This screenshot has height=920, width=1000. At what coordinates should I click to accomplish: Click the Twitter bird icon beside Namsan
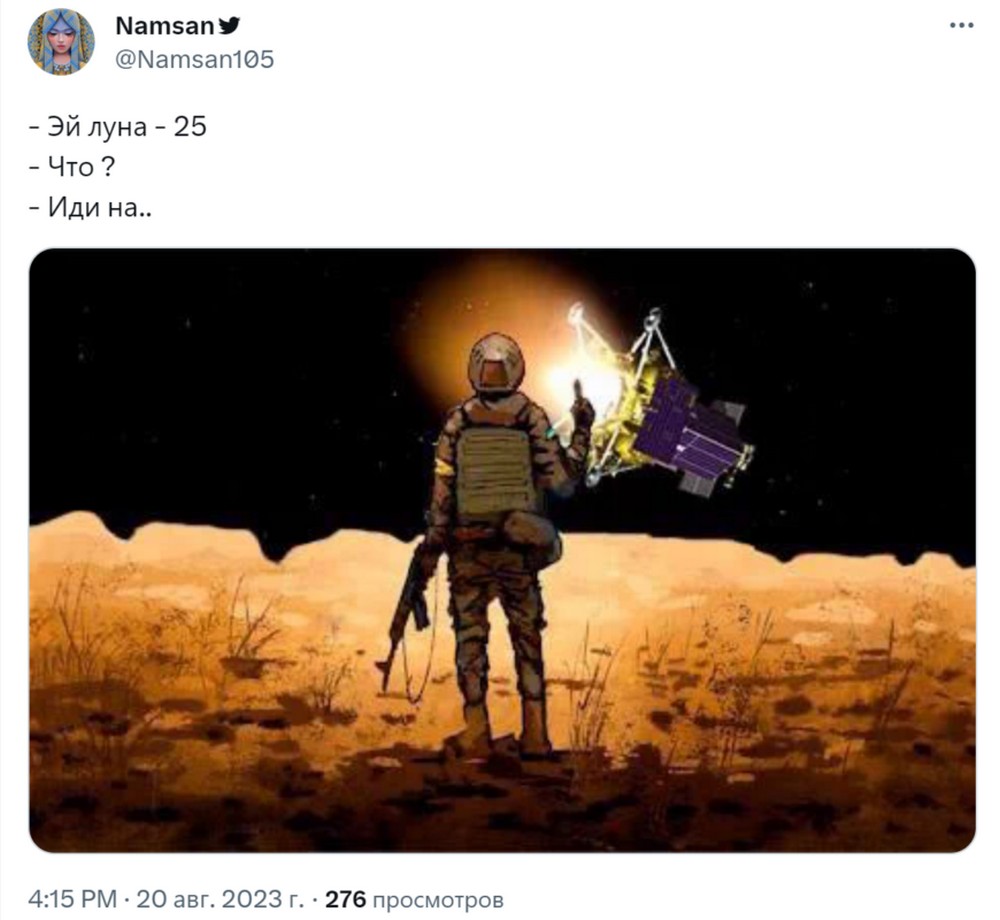pyautogui.click(x=229, y=26)
